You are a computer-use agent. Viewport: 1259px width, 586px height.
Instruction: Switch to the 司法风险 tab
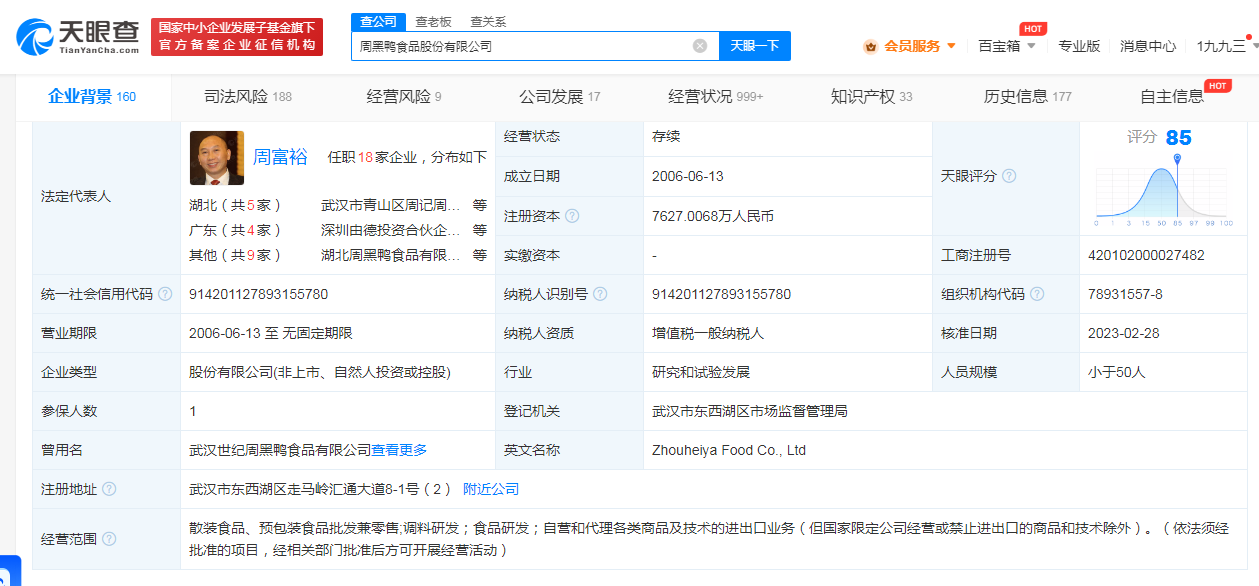coord(248,97)
